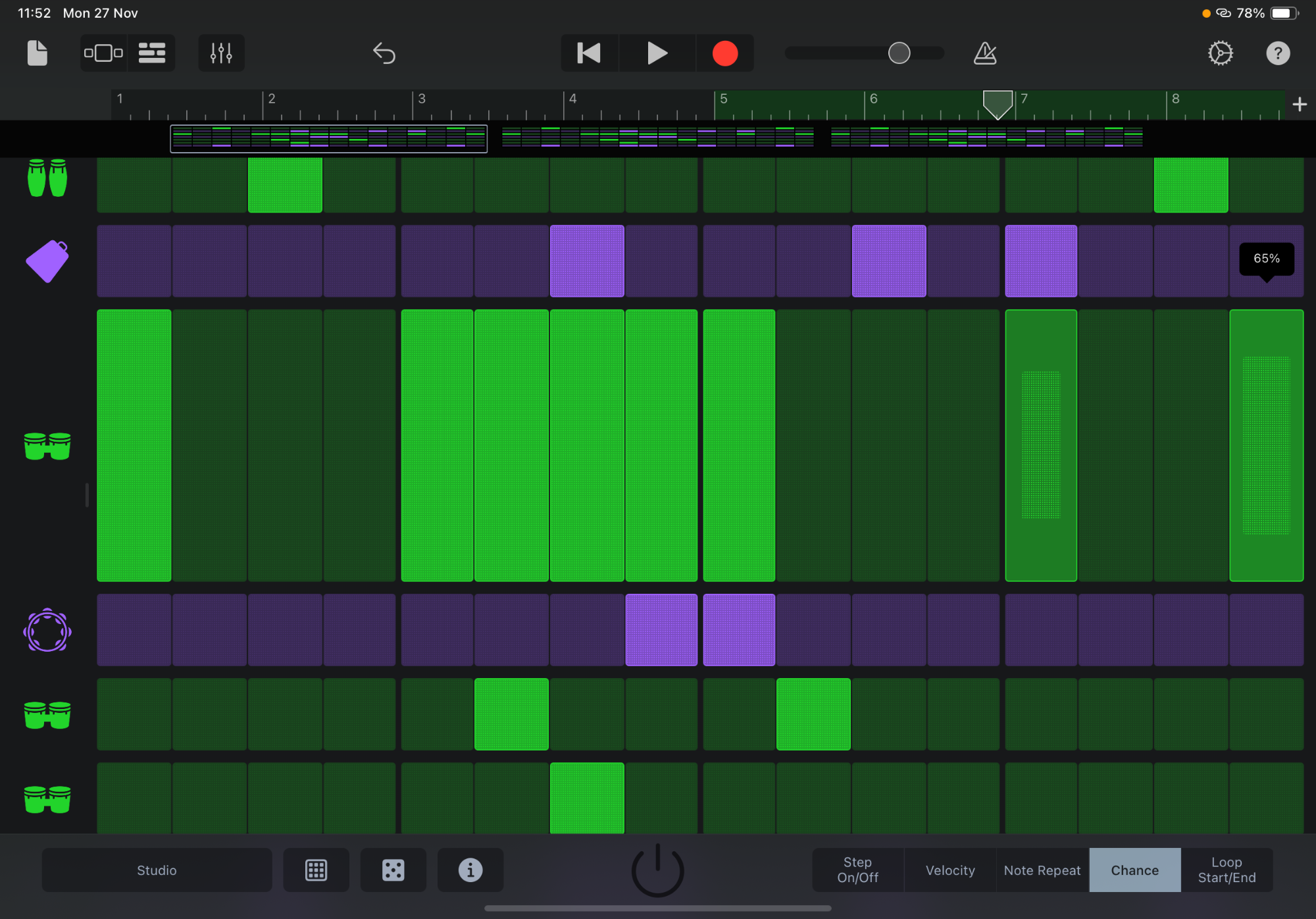Toggle lit conga step 15
Image resolution: width=1316 pixels, height=919 pixels.
pyautogui.click(x=1191, y=184)
